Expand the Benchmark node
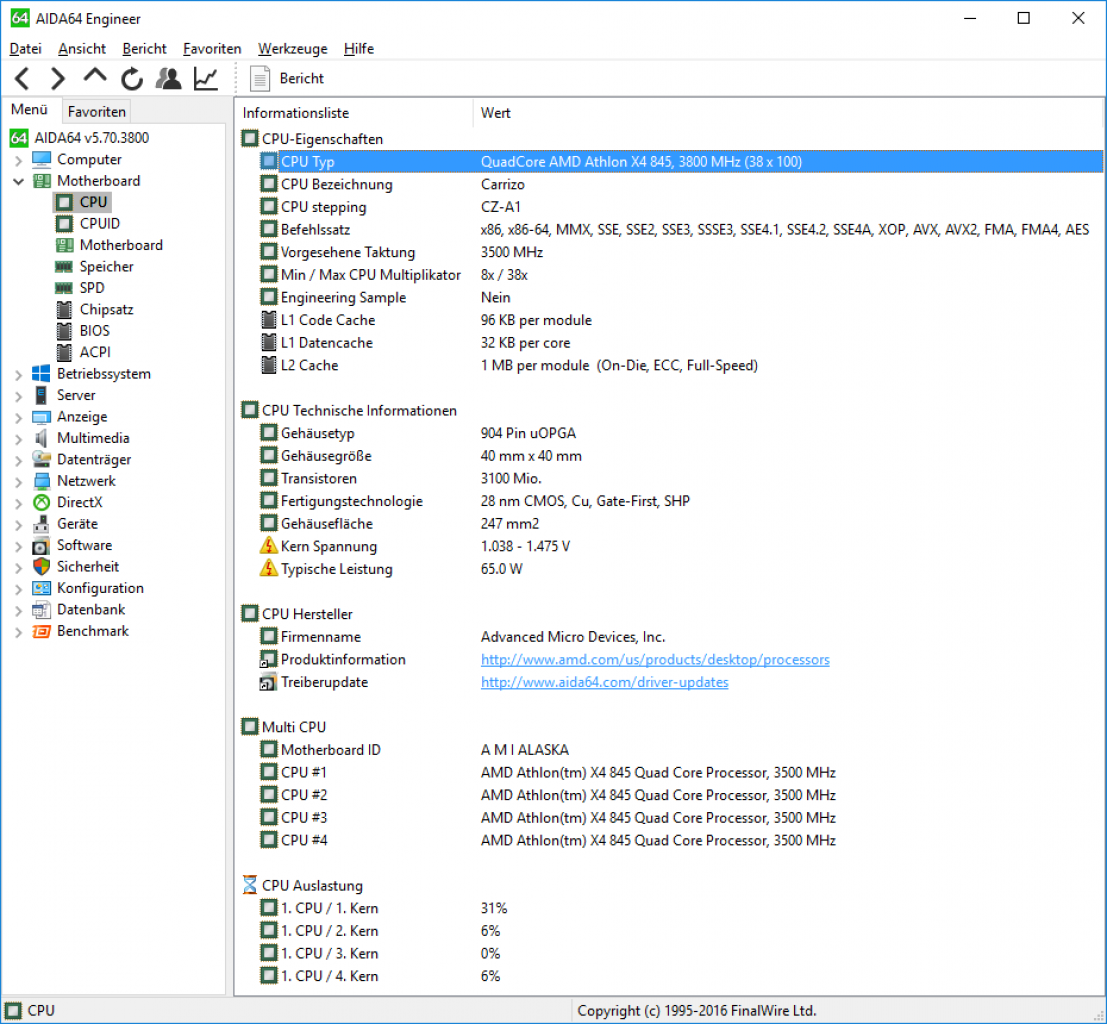The height and width of the screenshot is (1024, 1107). [18, 632]
